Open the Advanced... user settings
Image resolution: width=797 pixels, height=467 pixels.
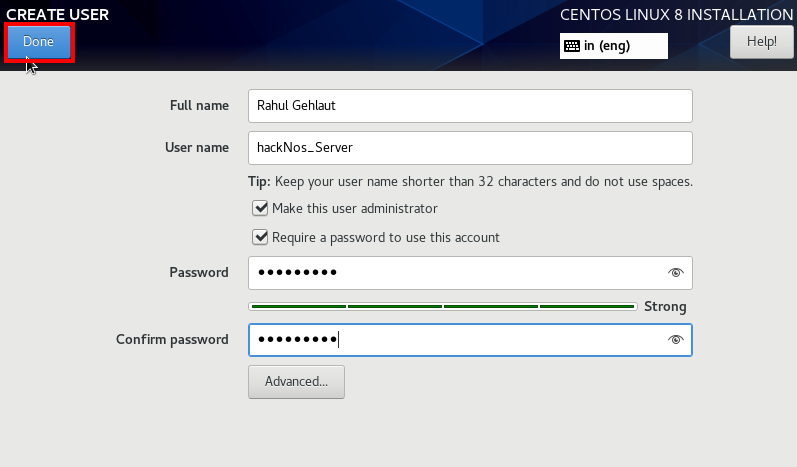point(296,382)
